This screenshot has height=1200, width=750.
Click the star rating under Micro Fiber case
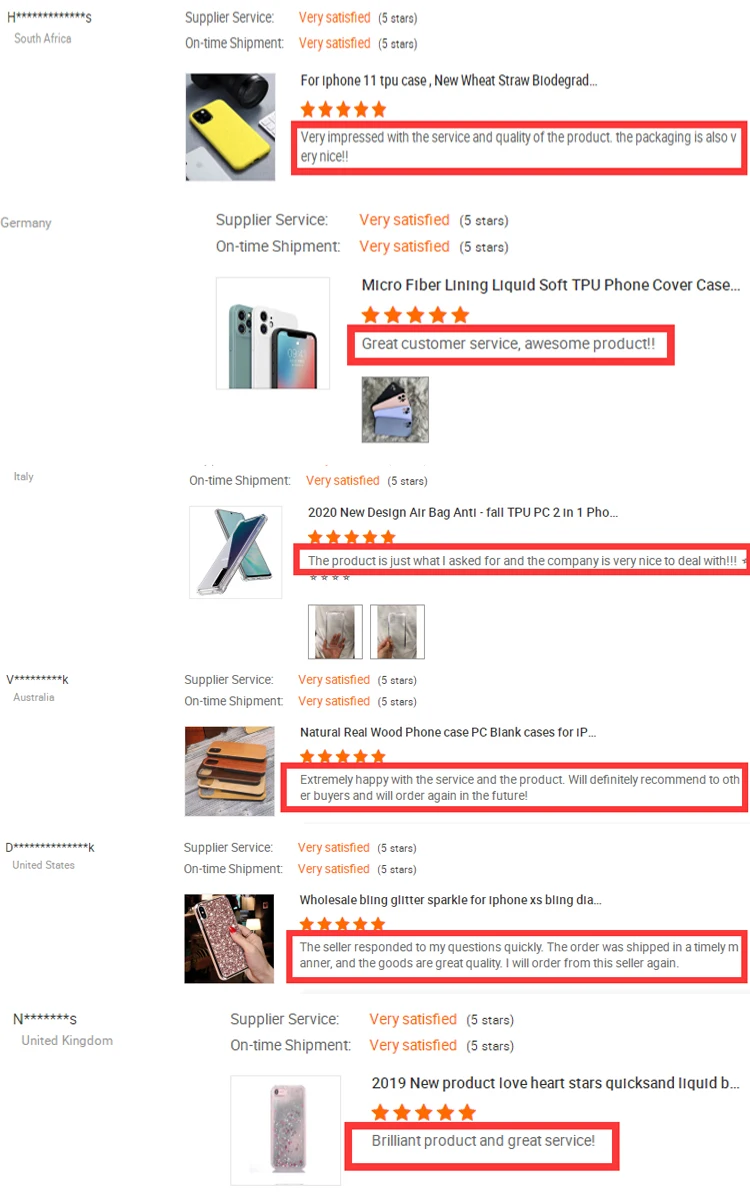click(x=415, y=315)
